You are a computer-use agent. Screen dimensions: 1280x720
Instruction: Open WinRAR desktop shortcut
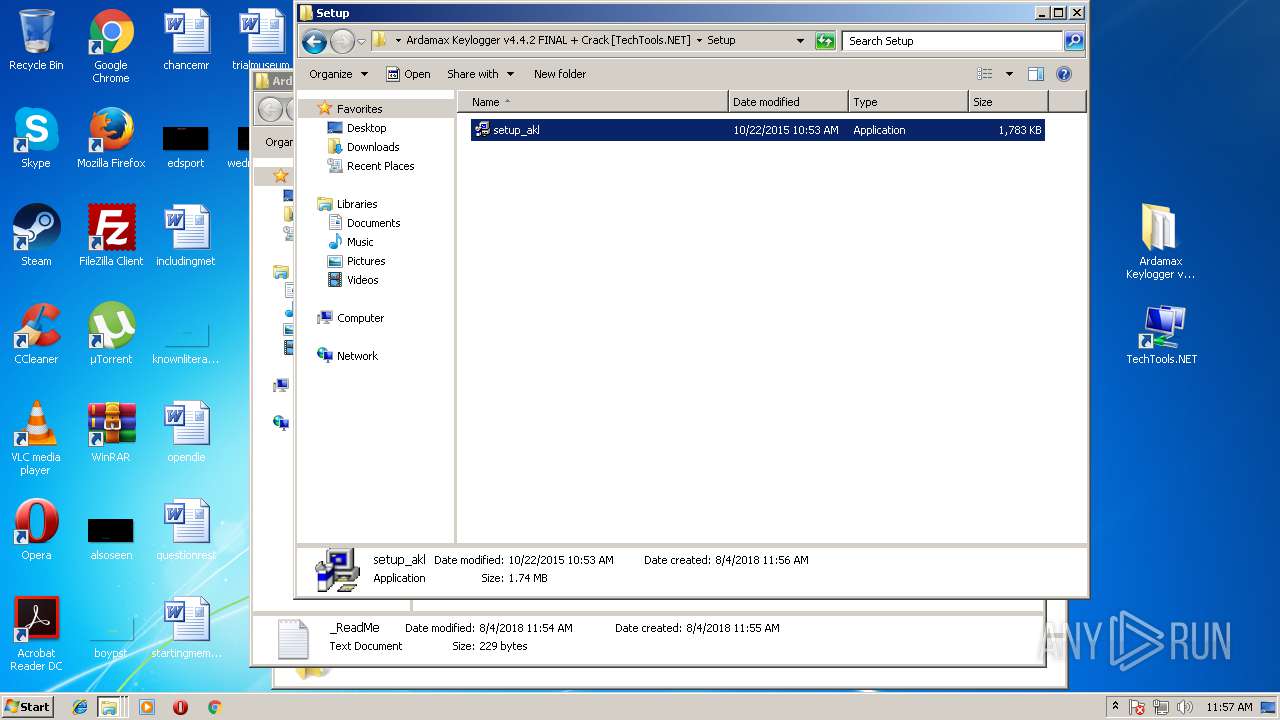pyautogui.click(x=111, y=432)
